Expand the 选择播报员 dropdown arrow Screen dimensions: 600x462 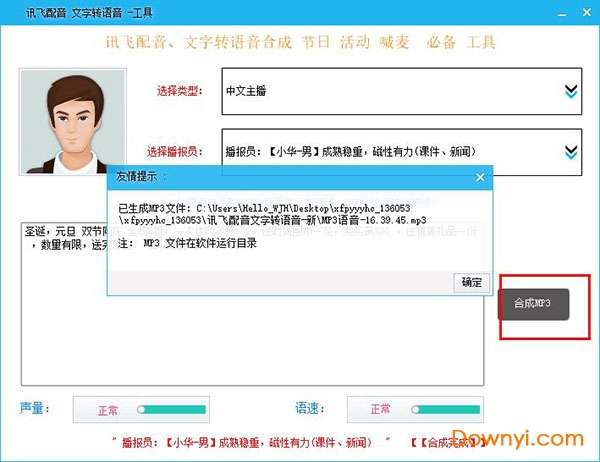571,152
